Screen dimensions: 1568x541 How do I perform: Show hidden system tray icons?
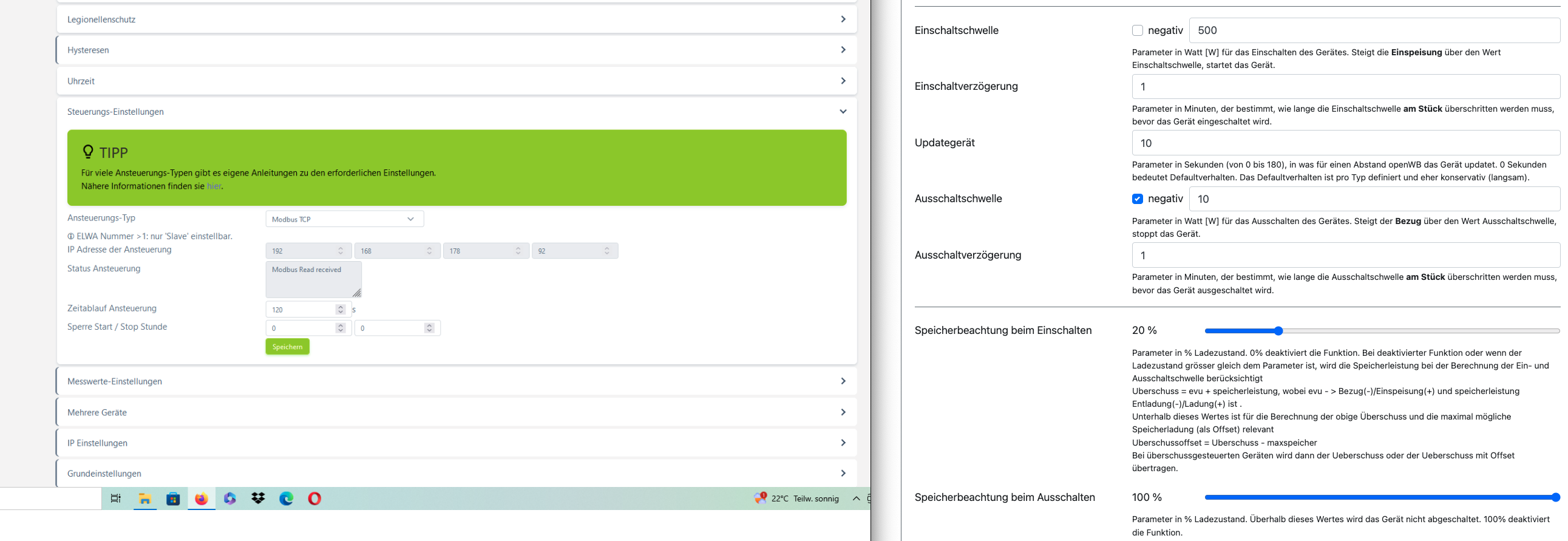856,499
